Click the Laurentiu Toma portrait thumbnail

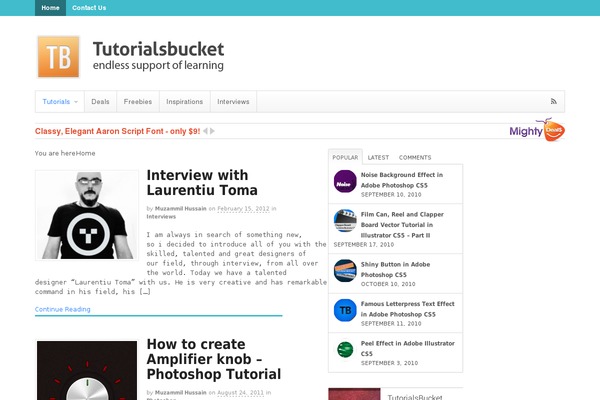87,216
